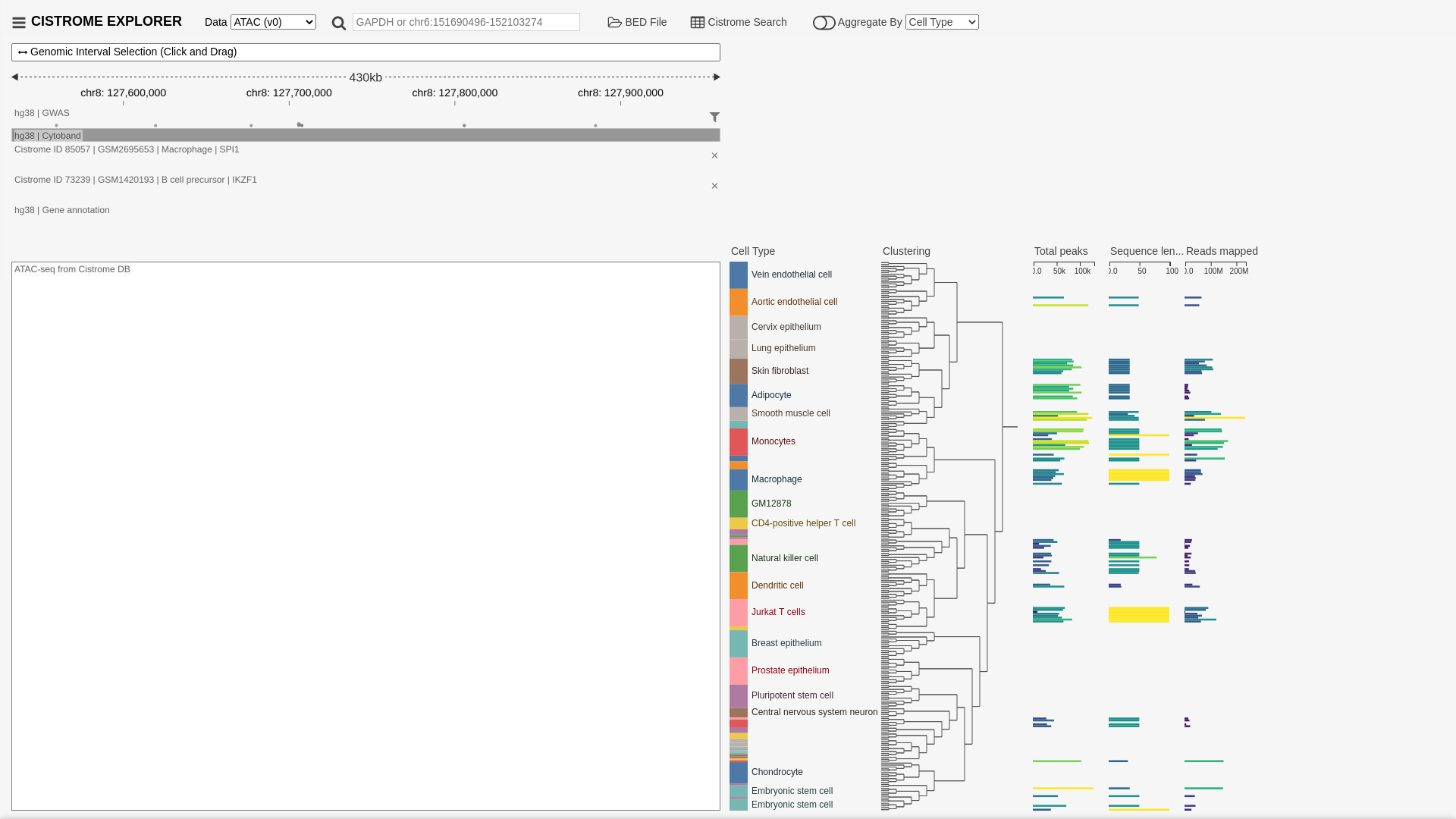
Task: Click the Sequence len... column header
Action: point(1147,251)
